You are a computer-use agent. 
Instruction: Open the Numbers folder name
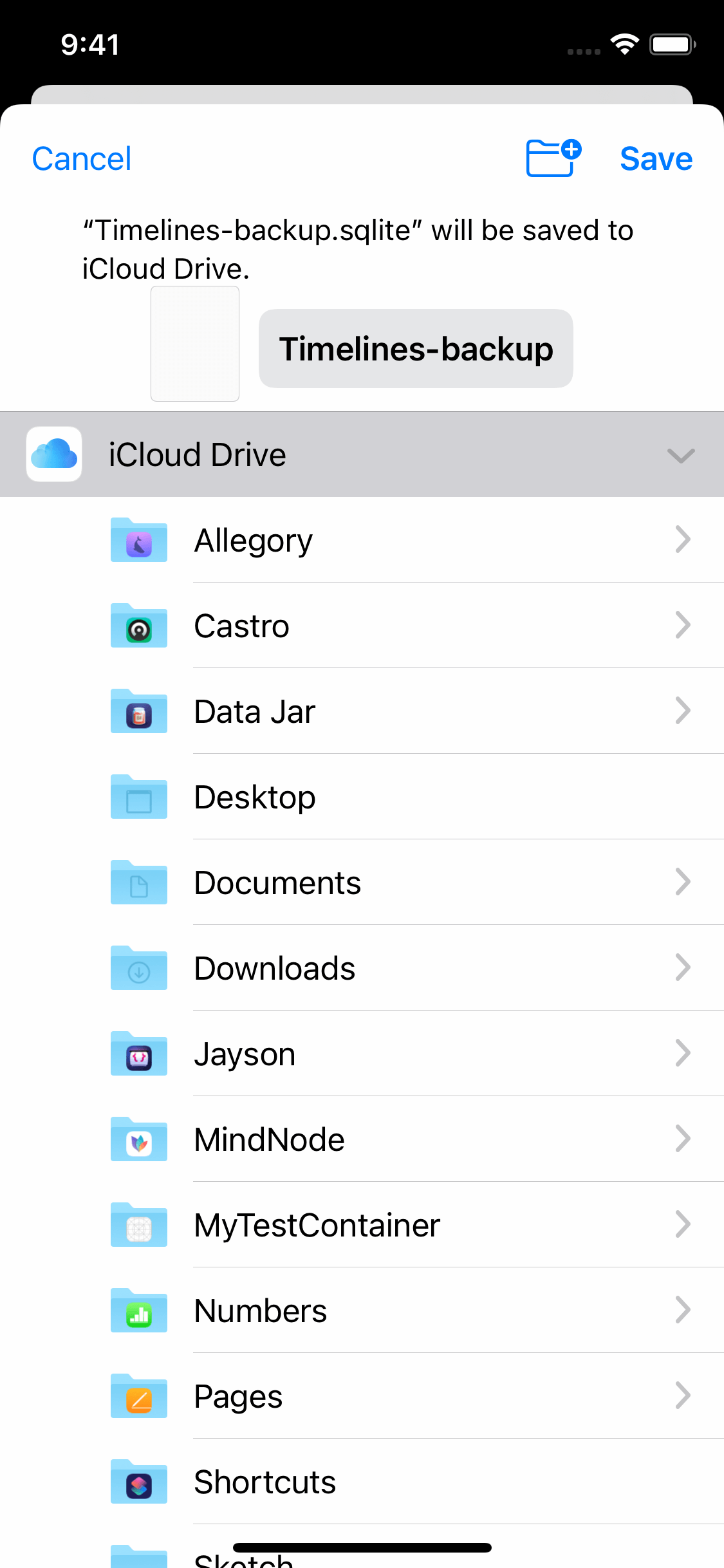(261, 1311)
